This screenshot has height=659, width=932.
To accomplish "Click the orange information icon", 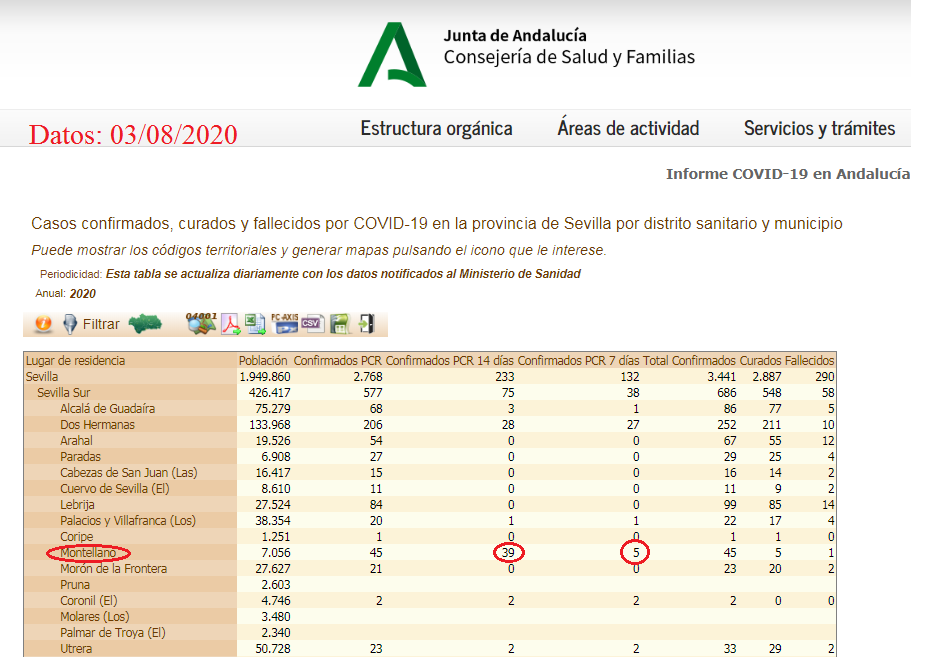I will tap(43, 324).
